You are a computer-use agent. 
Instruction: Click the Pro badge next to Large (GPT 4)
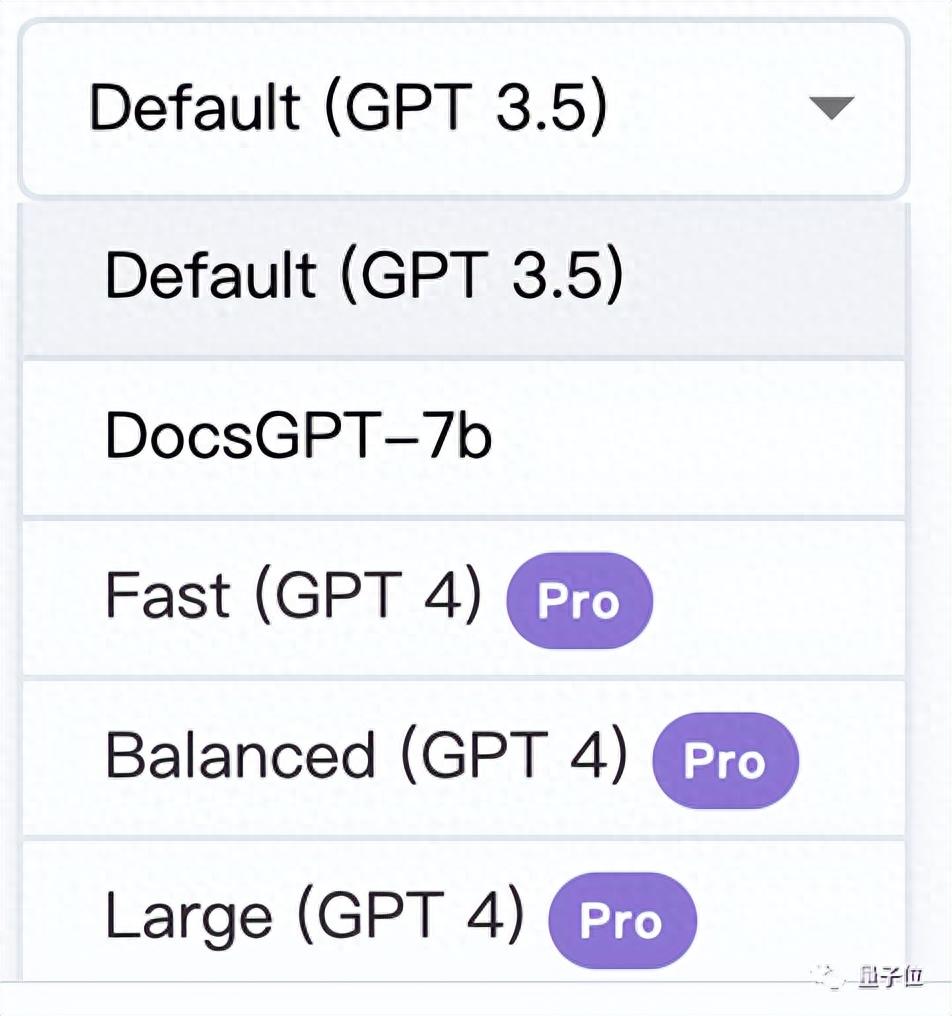pyautogui.click(x=621, y=921)
